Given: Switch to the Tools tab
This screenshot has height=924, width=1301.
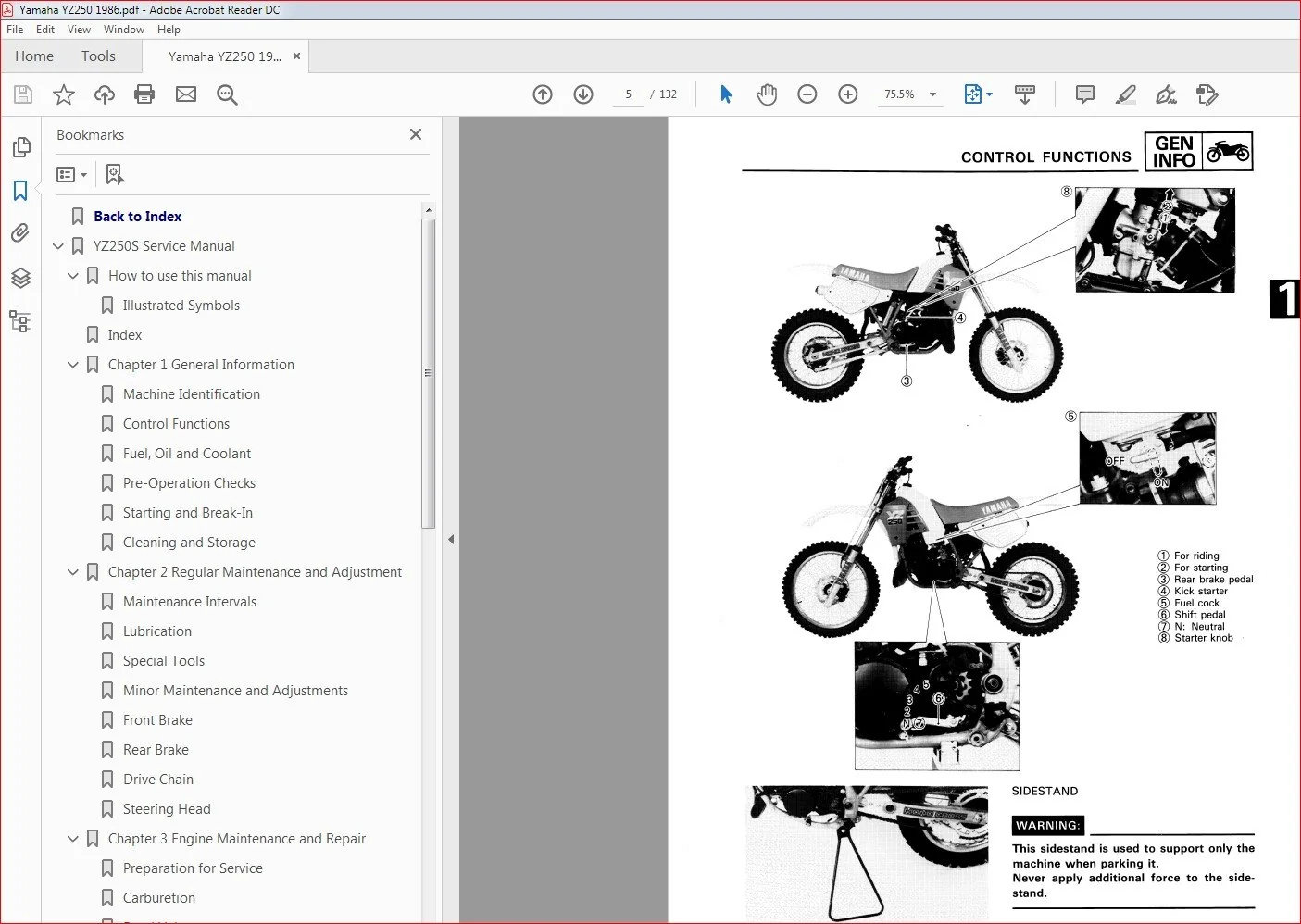Looking at the screenshot, I should 98,56.
